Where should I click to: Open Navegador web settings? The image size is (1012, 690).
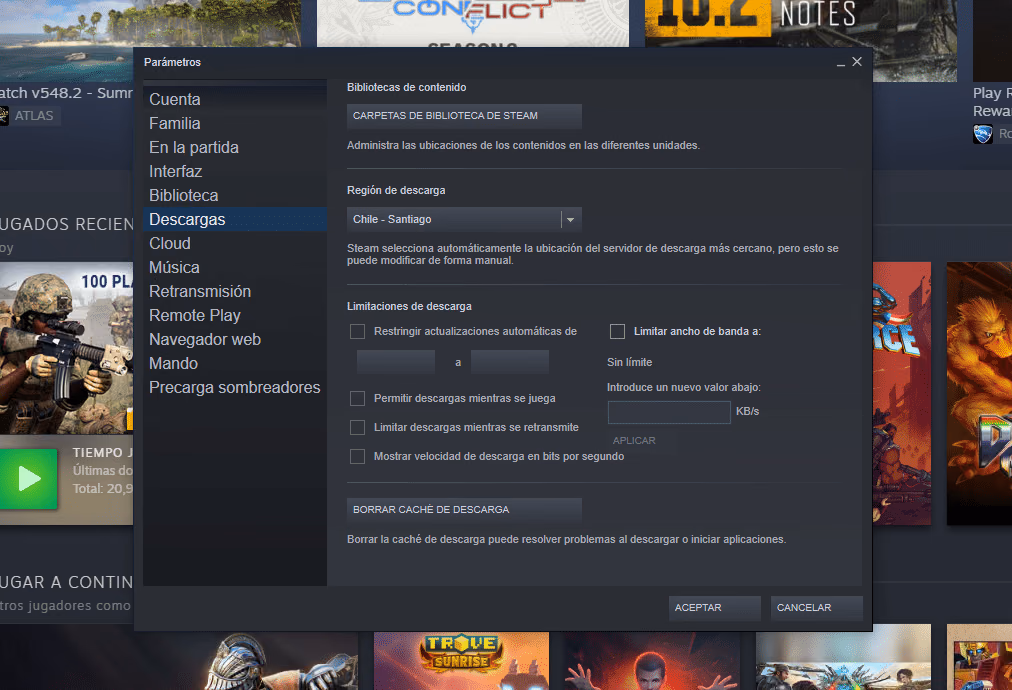[x=205, y=339]
